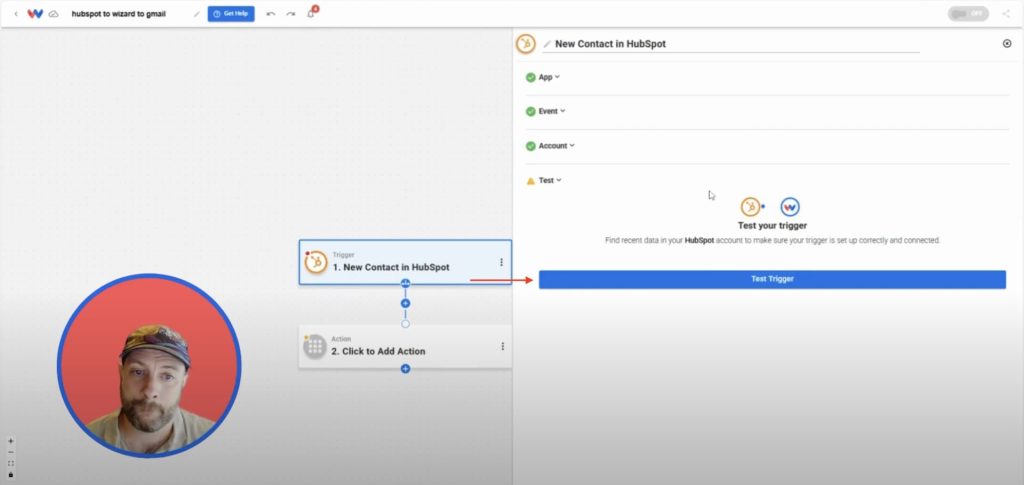Screen dimensions: 1024x485
Task: Click the HubSpot icon above 'Test your trigger'
Action: click(x=751, y=207)
